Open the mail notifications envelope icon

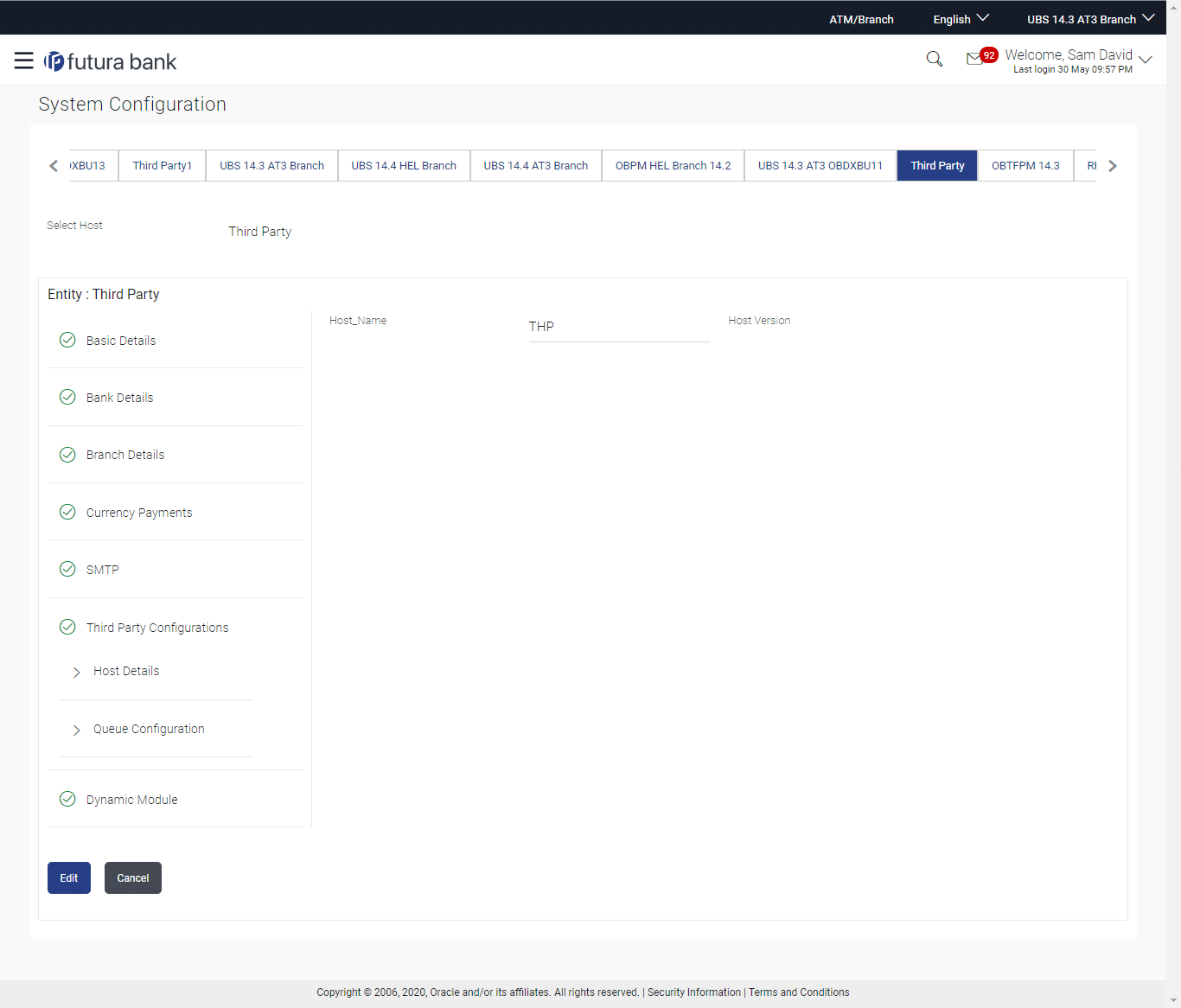tap(974, 59)
